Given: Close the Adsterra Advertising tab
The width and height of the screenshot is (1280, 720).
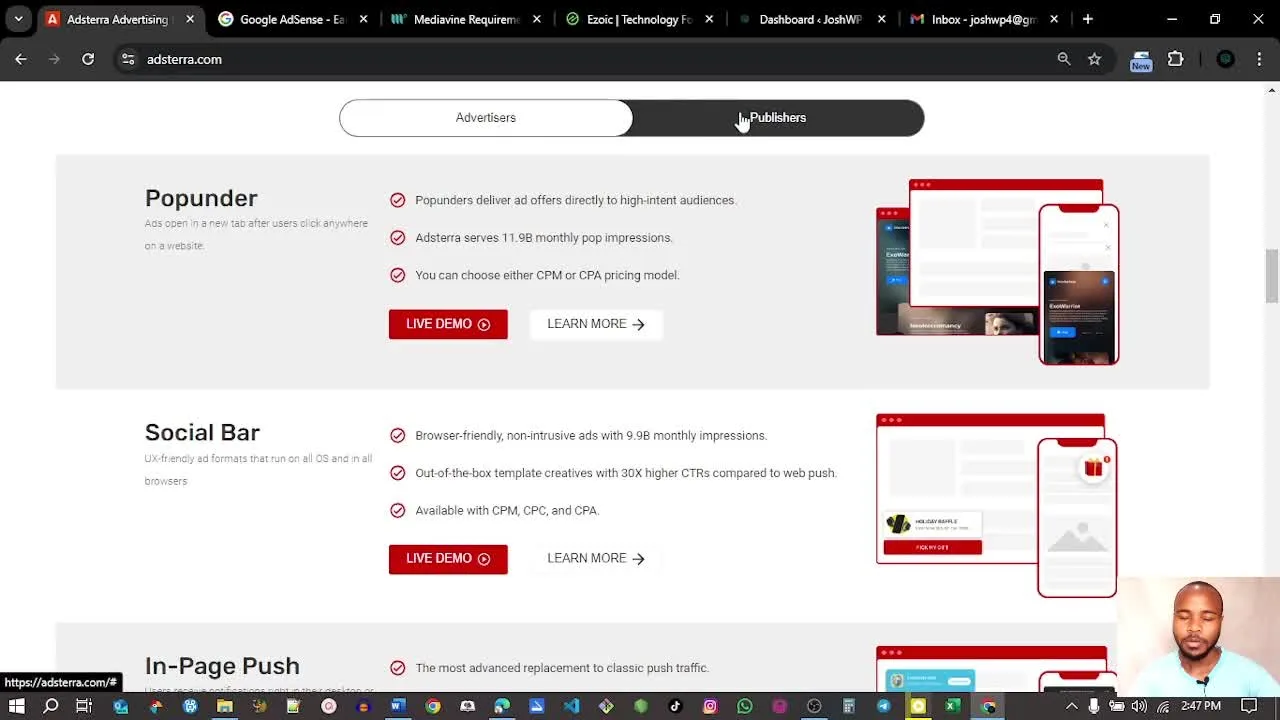Looking at the screenshot, I should coord(190,19).
